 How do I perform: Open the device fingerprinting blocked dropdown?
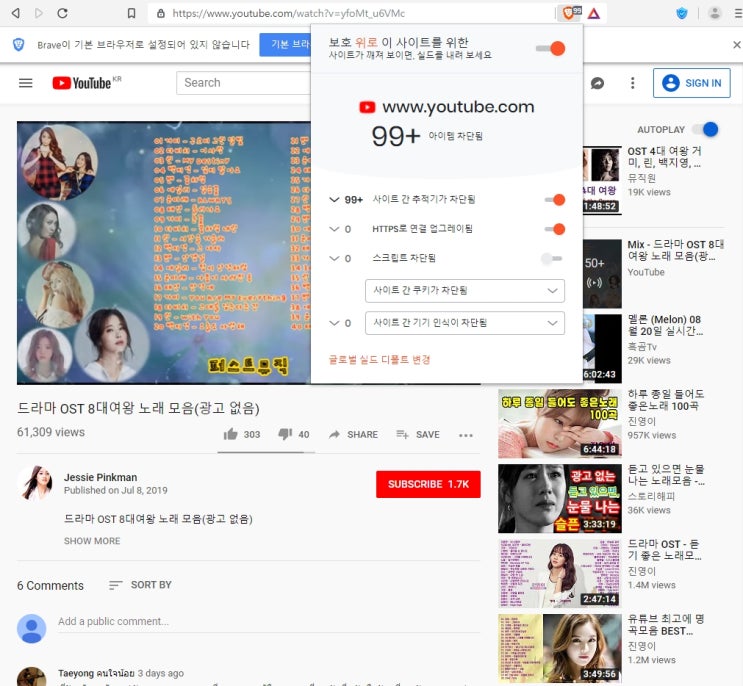click(x=465, y=323)
